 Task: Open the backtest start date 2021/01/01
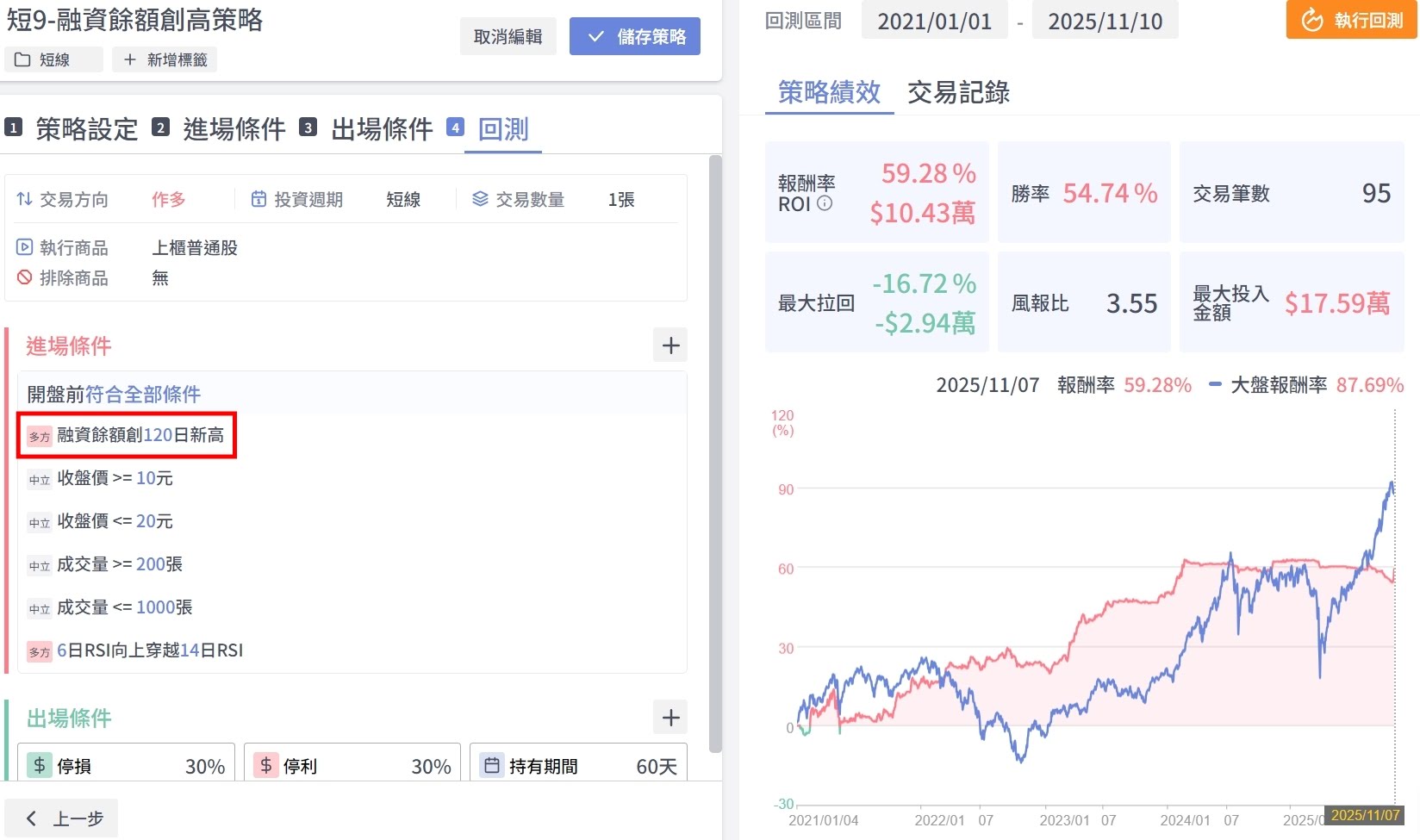click(934, 22)
